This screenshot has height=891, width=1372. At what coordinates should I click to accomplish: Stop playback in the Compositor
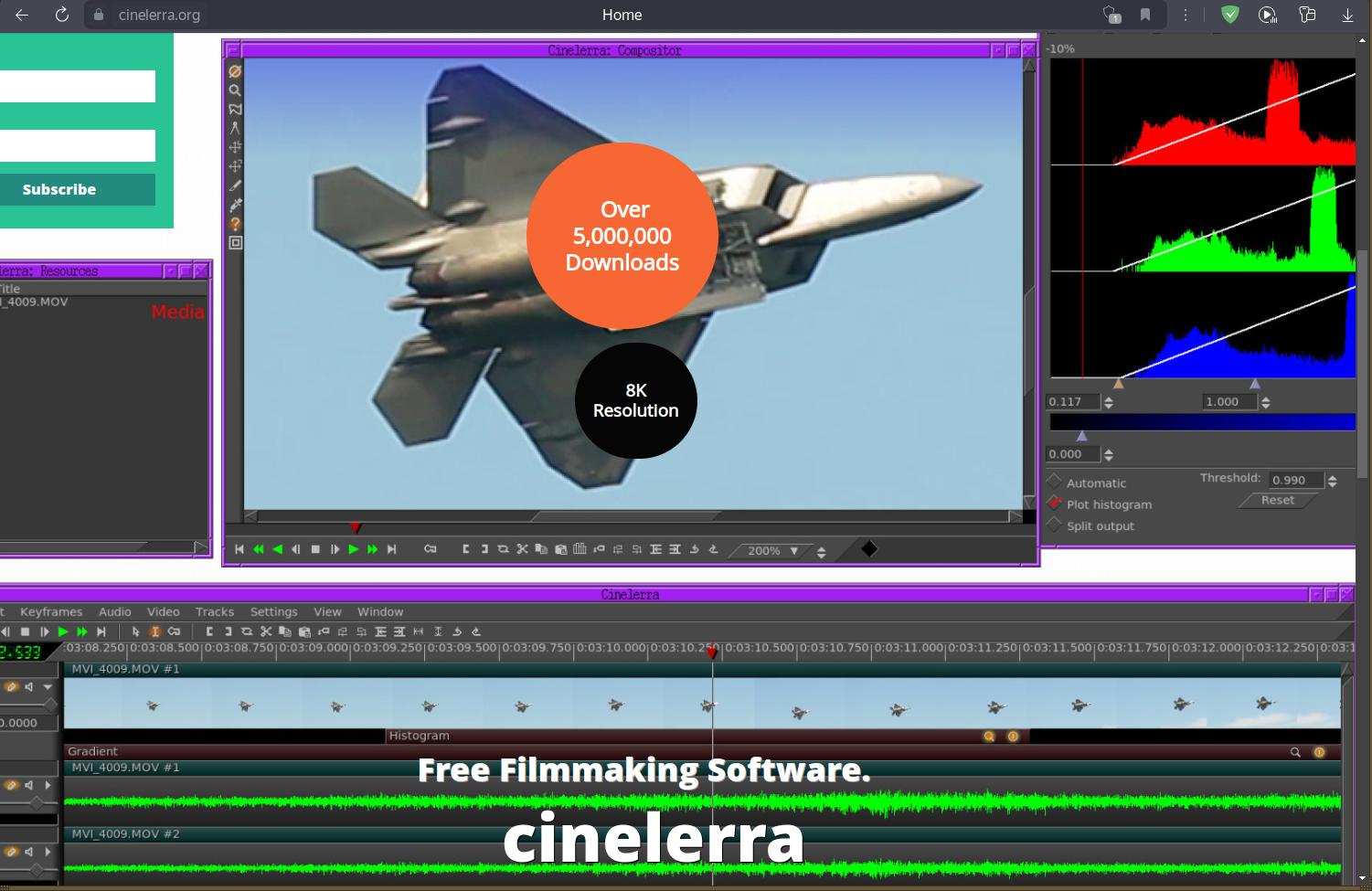(315, 549)
